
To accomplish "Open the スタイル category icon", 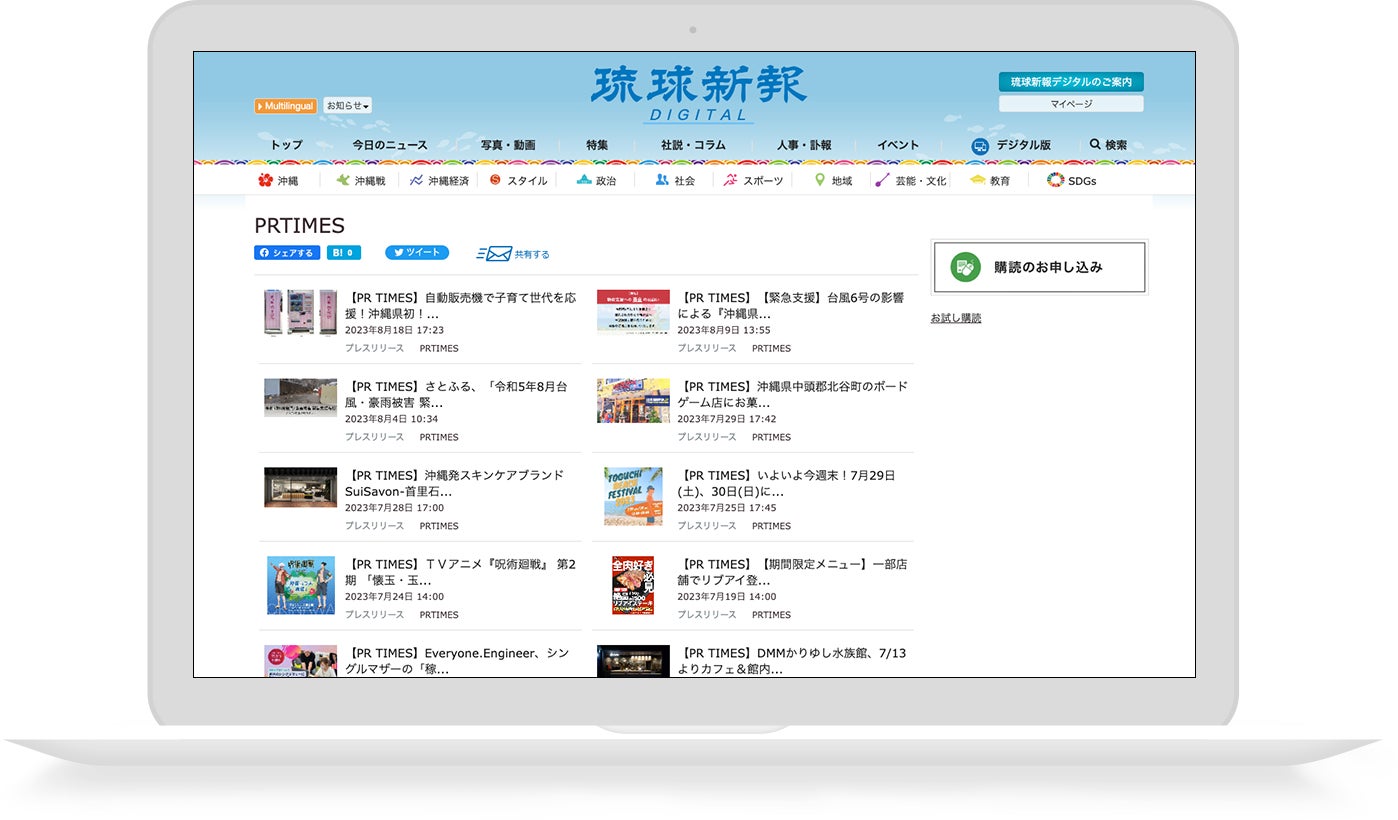I will point(495,180).
